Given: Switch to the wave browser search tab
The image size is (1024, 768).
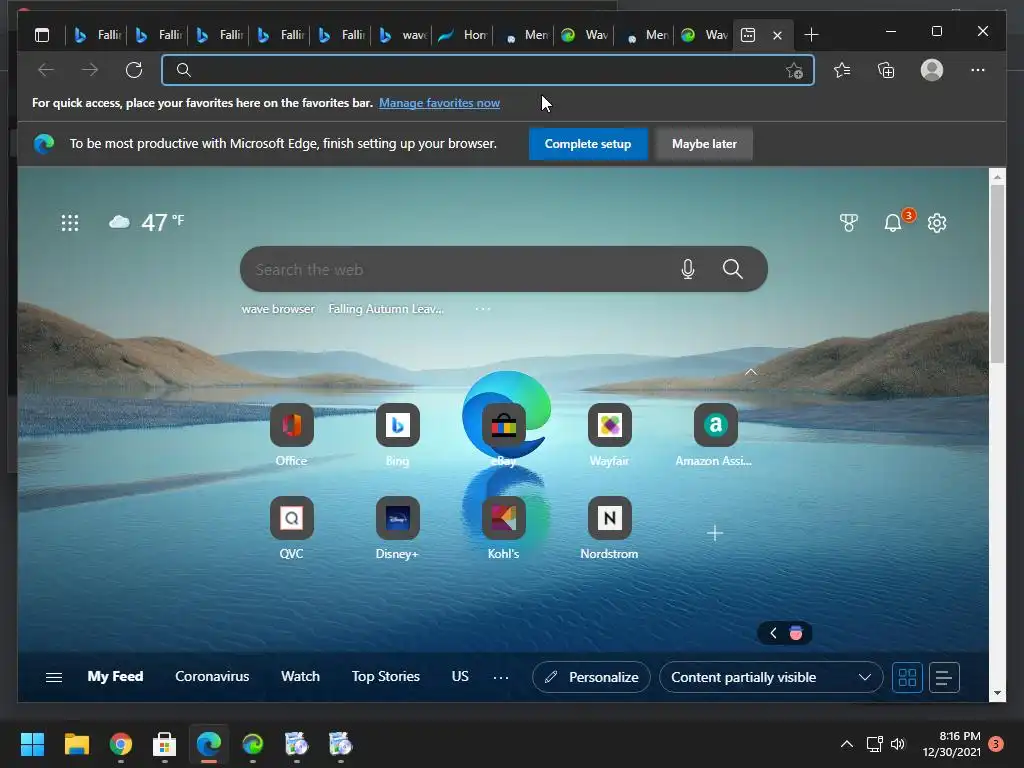Looking at the screenshot, I should click(402, 35).
